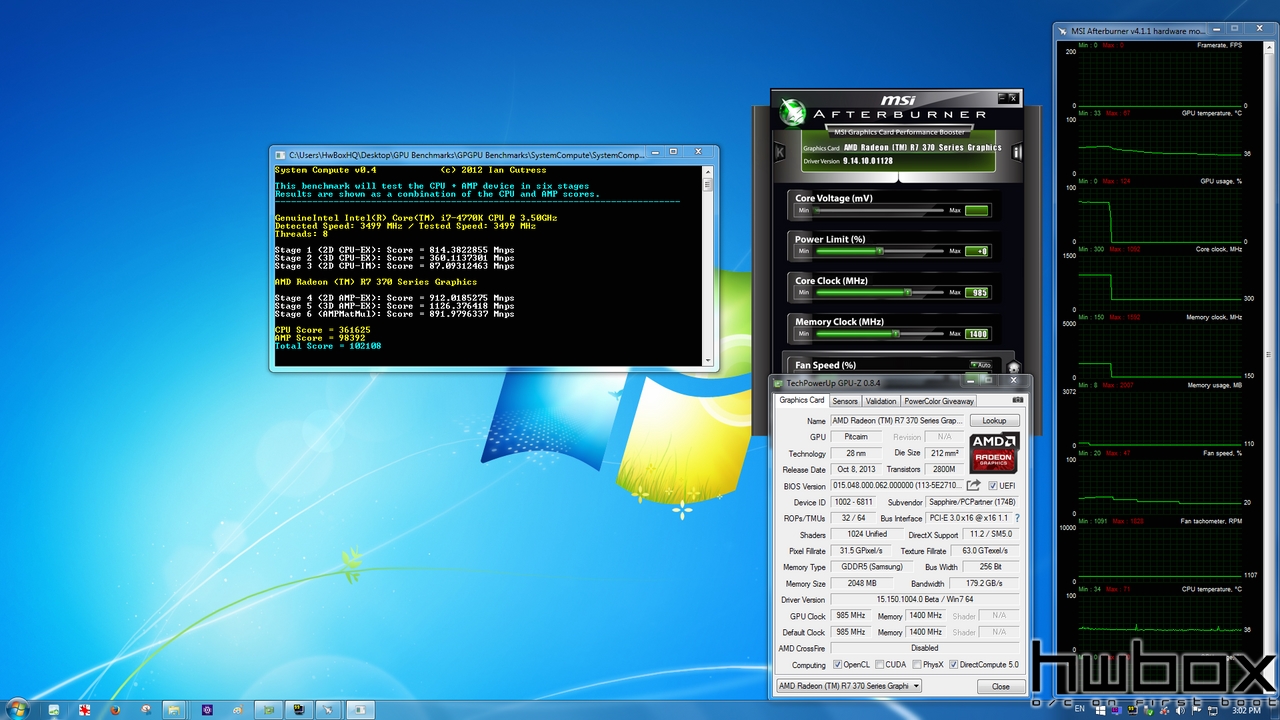The image size is (1280, 720).
Task: Open the GPU selection dropdown in GPU-Z
Action: coord(849,686)
